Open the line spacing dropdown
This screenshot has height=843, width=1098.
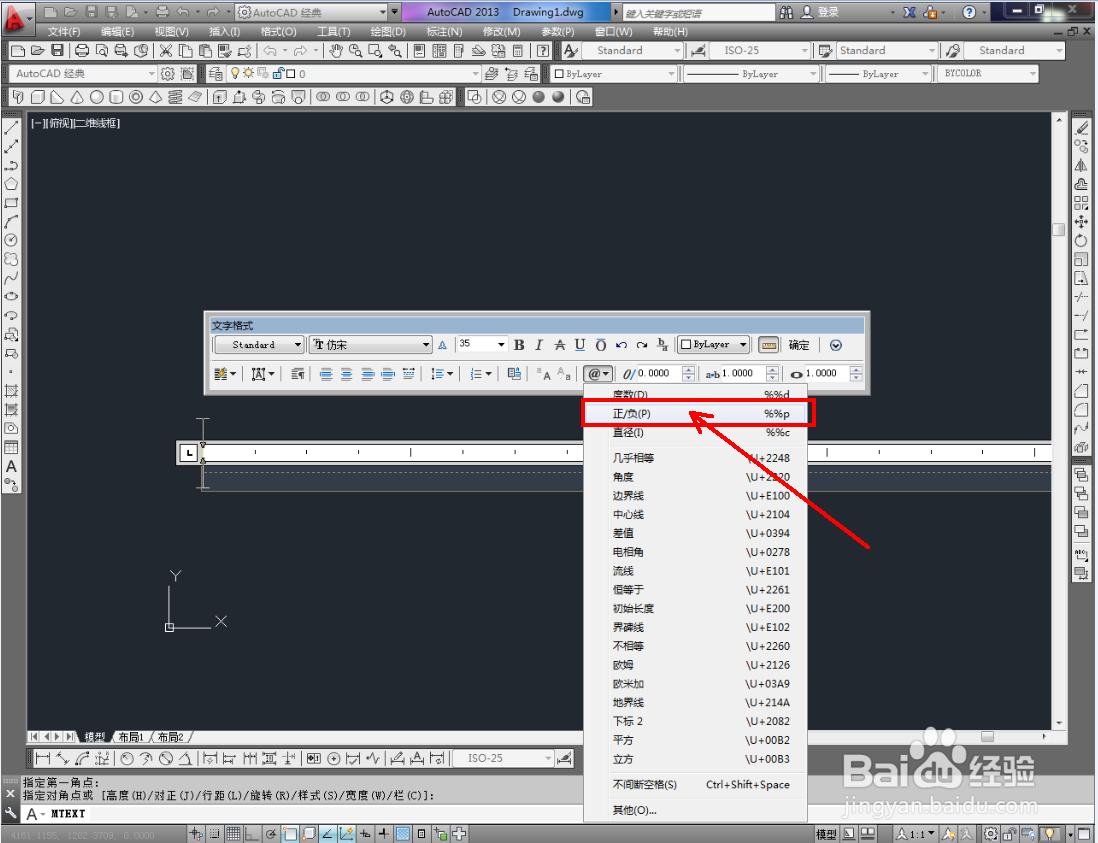442,374
